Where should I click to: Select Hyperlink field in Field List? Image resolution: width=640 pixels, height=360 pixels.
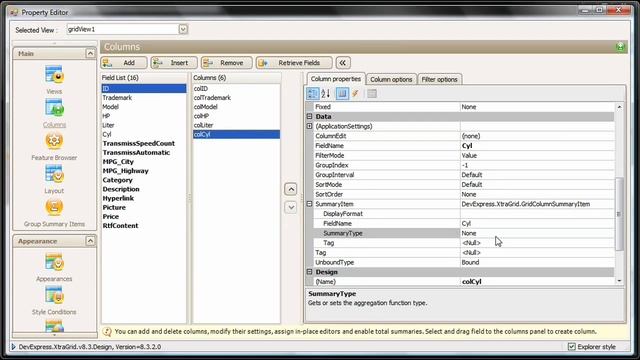point(144,198)
